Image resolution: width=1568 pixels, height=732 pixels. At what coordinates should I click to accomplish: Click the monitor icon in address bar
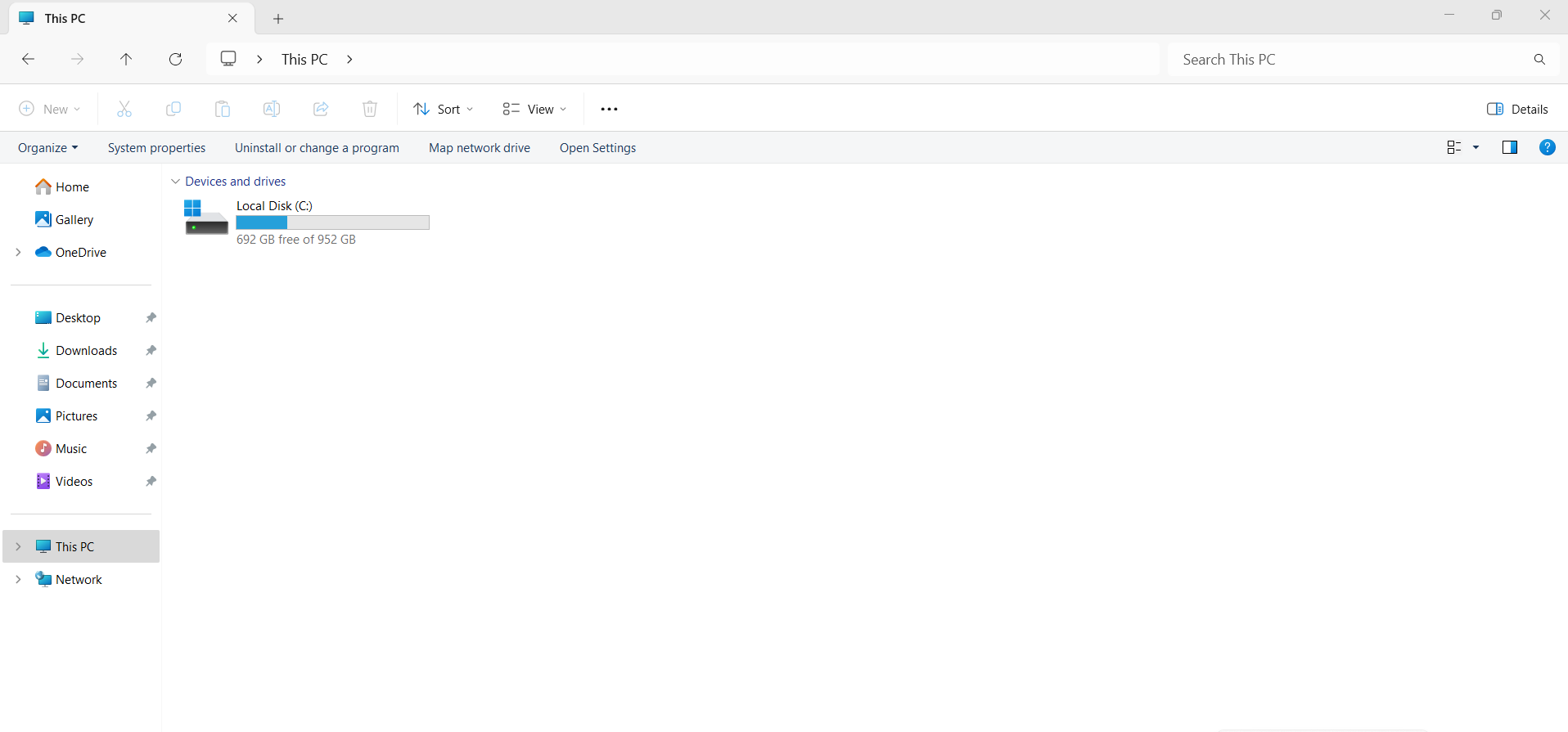pyautogui.click(x=228, y=59)
